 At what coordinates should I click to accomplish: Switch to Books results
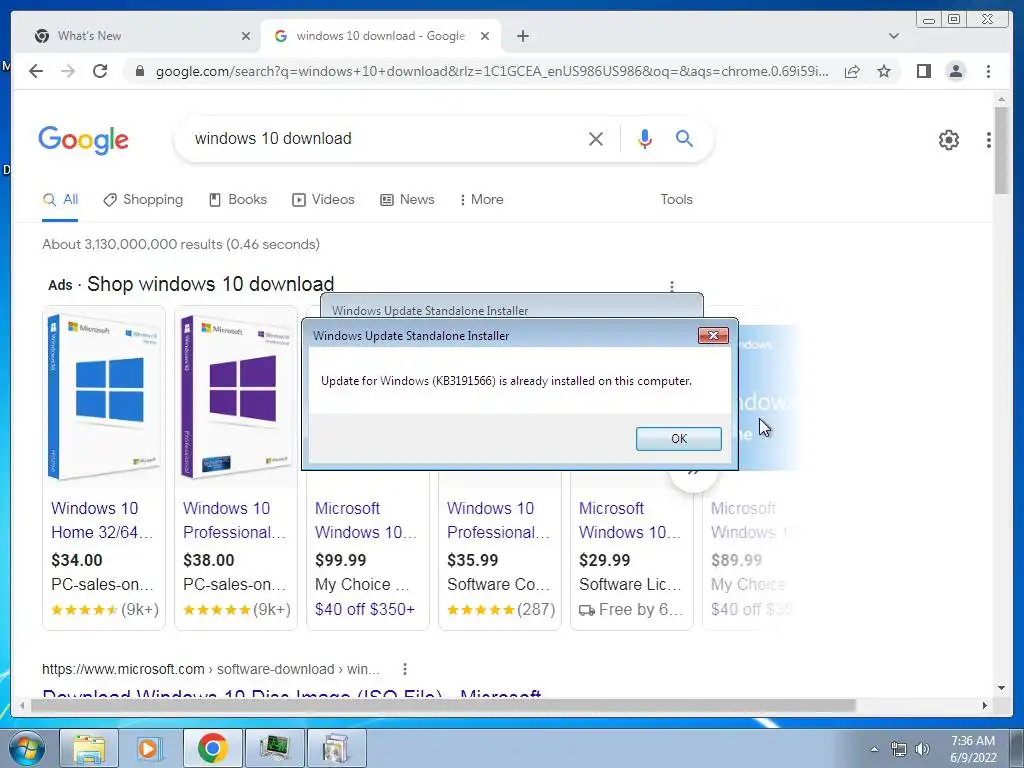pyautogui.click(x=238, y=200)
